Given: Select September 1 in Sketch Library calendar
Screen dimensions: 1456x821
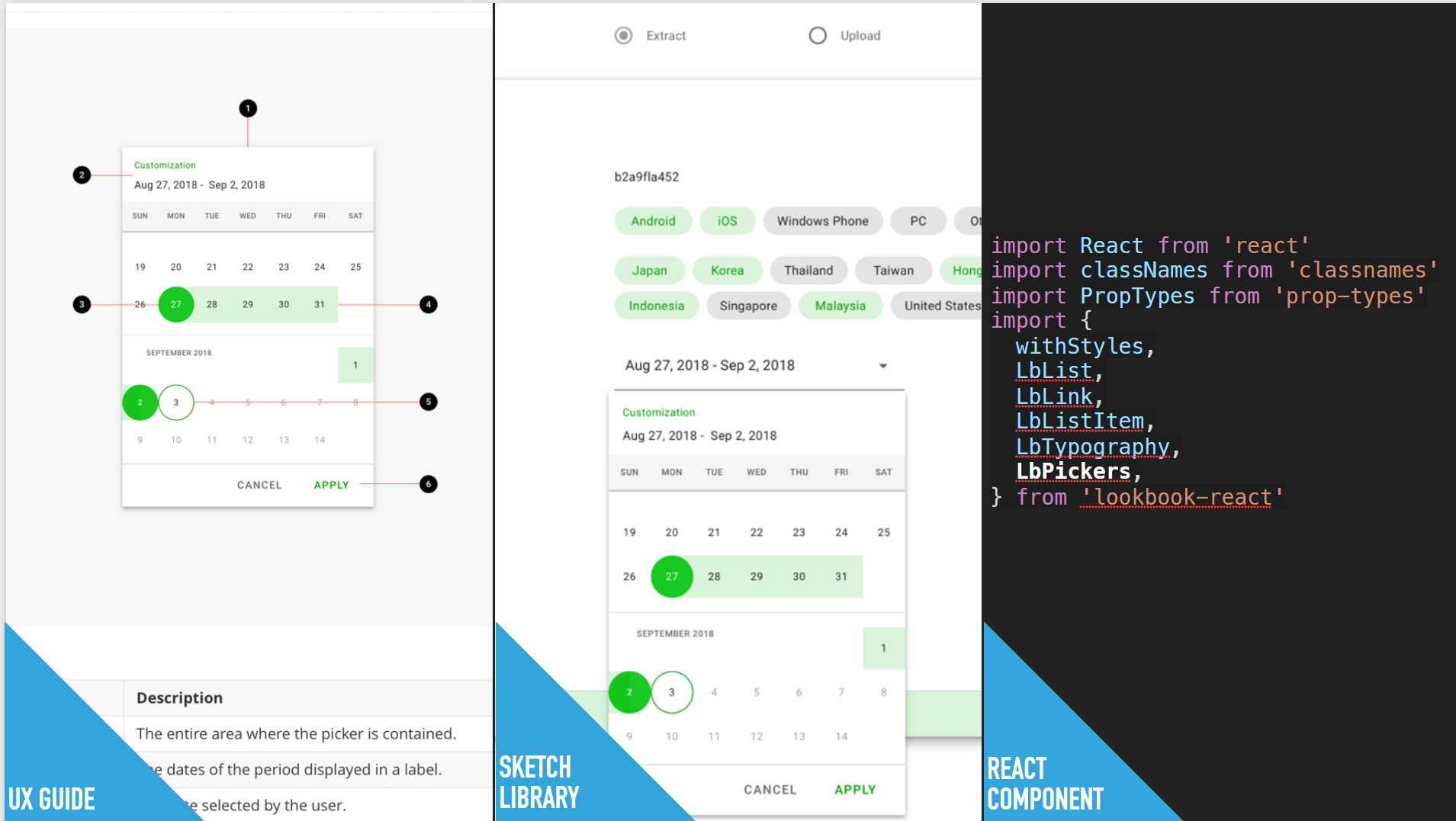Looking at the screenshot, I should point(884,648).
